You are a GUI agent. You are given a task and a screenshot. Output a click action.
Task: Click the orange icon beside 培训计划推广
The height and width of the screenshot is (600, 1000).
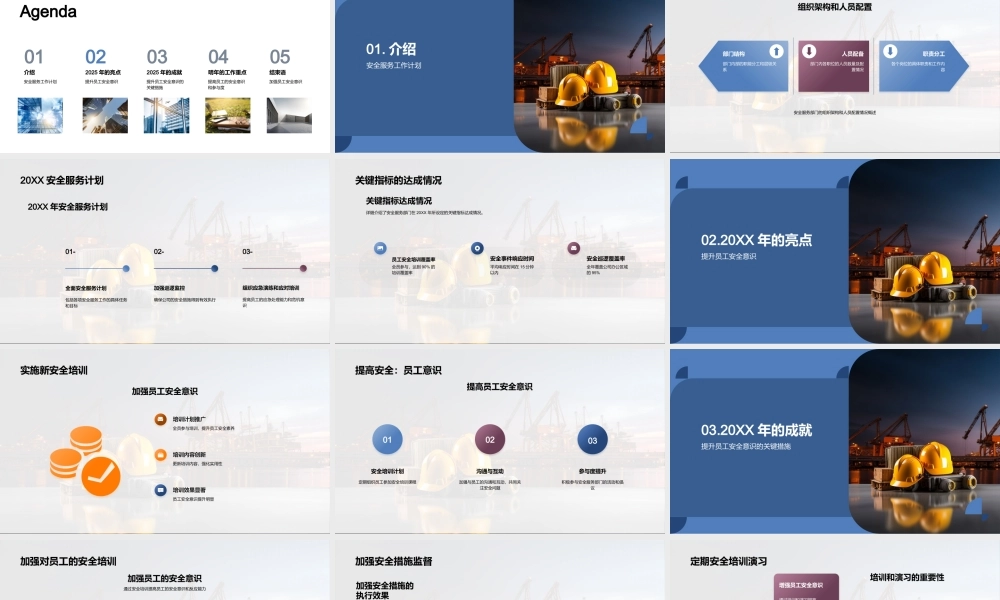pyautogui.click(x=161, y=419)
